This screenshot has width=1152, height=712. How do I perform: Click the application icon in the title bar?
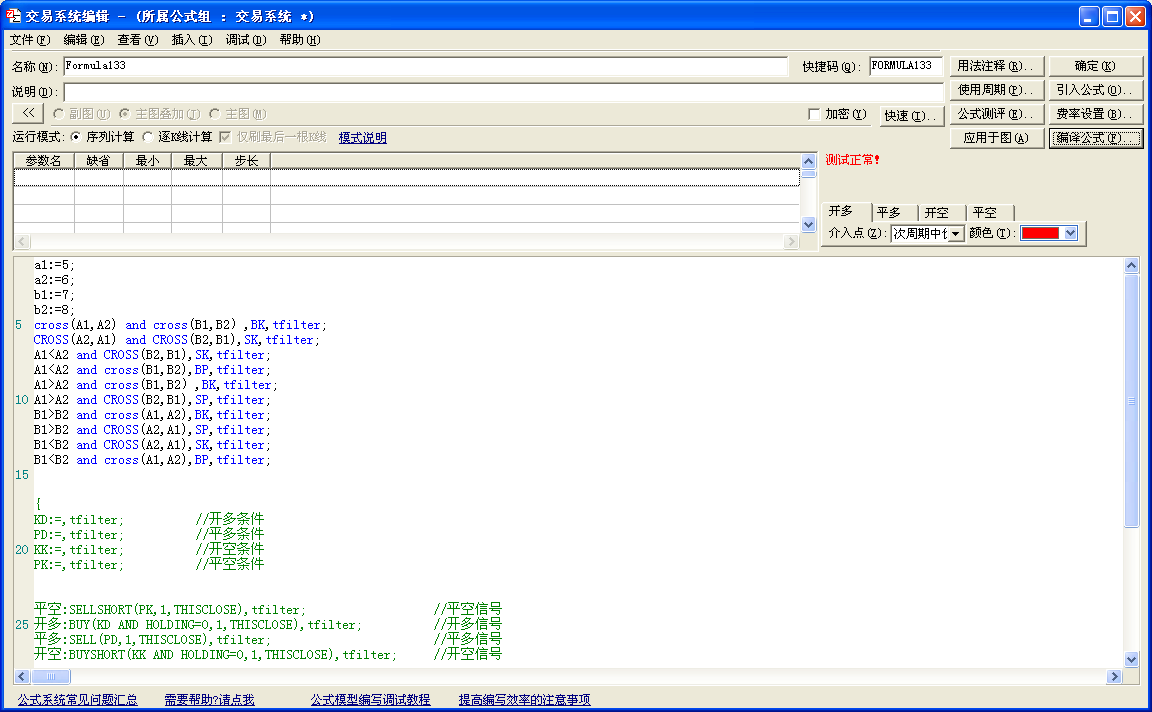click(x=13, y=16)
